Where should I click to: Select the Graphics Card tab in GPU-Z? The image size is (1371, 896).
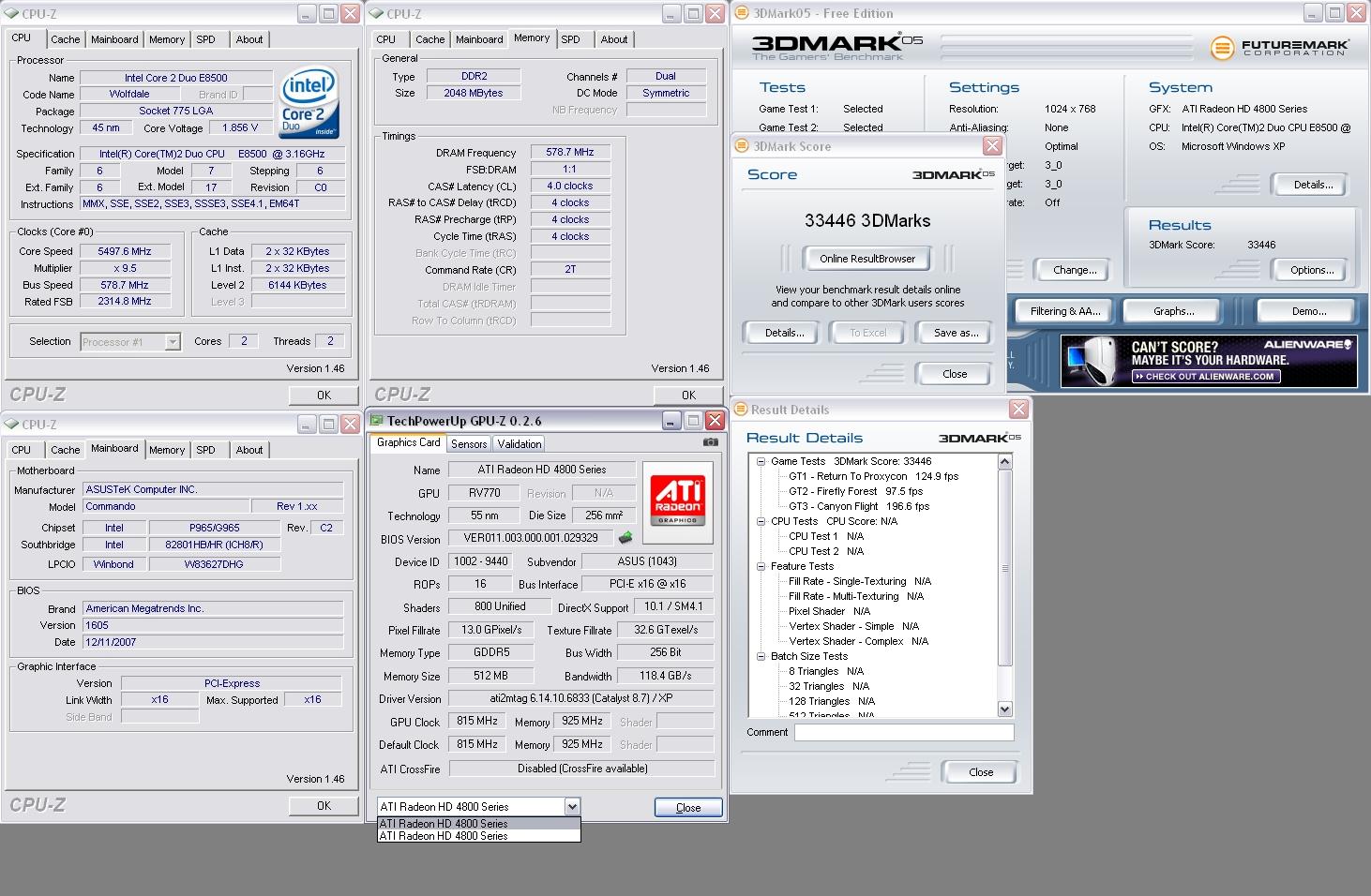click(x=408, y=442)
